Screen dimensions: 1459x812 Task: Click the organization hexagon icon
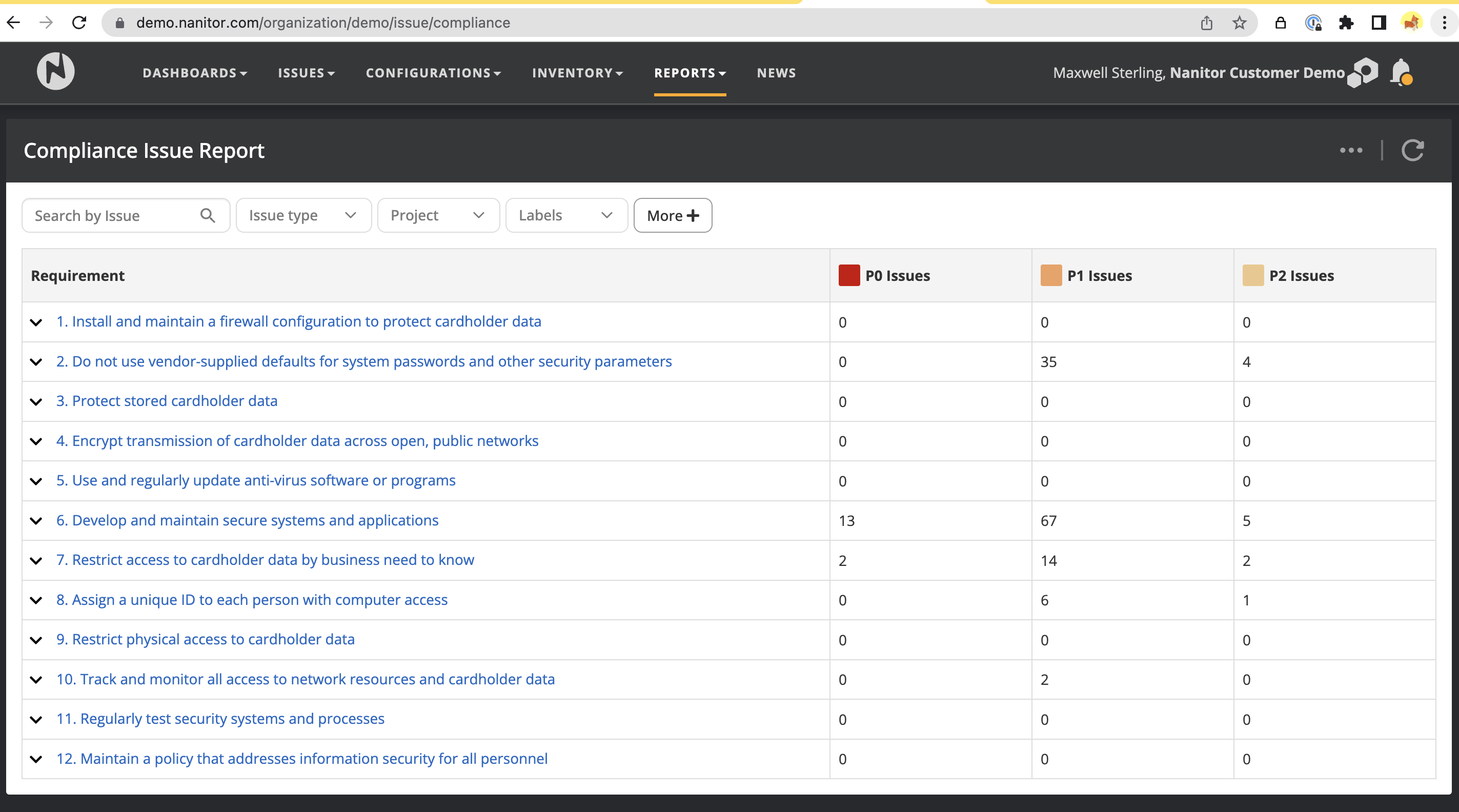(x=1363, y=72)
